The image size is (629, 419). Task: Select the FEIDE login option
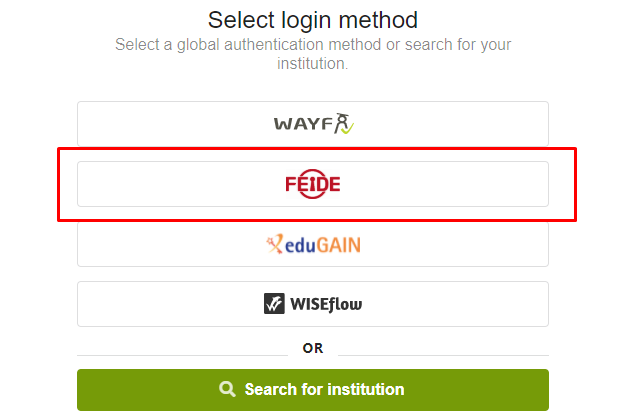tap(312, 184)
